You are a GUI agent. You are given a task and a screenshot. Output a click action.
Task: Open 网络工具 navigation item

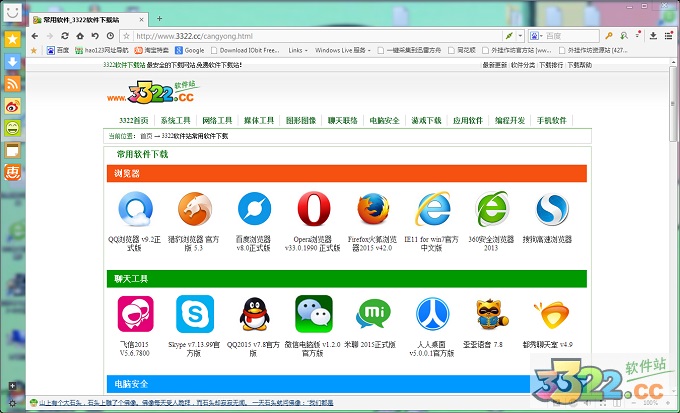pyautogui.click(x=217, y=121)
